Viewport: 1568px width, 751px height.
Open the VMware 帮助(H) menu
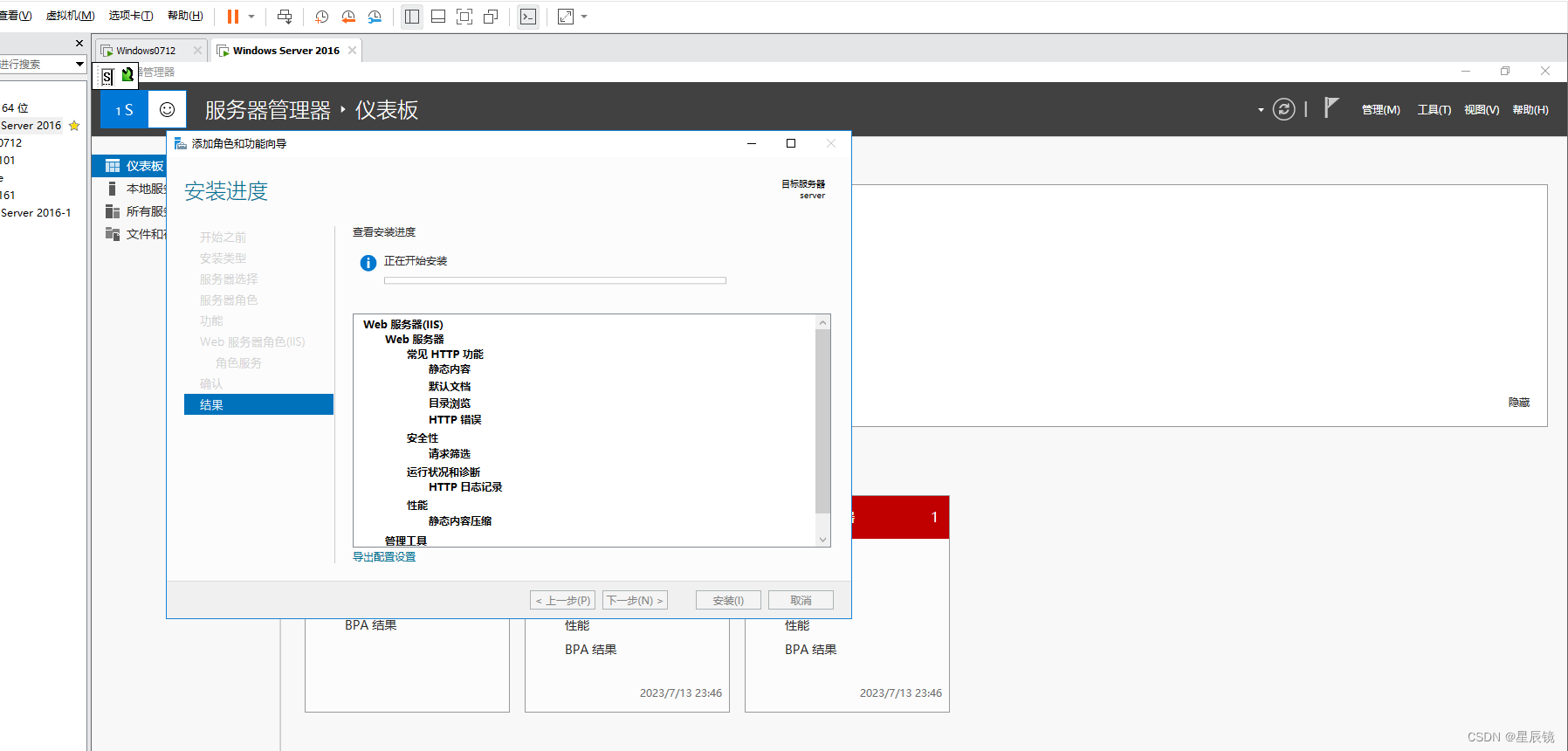185,16
